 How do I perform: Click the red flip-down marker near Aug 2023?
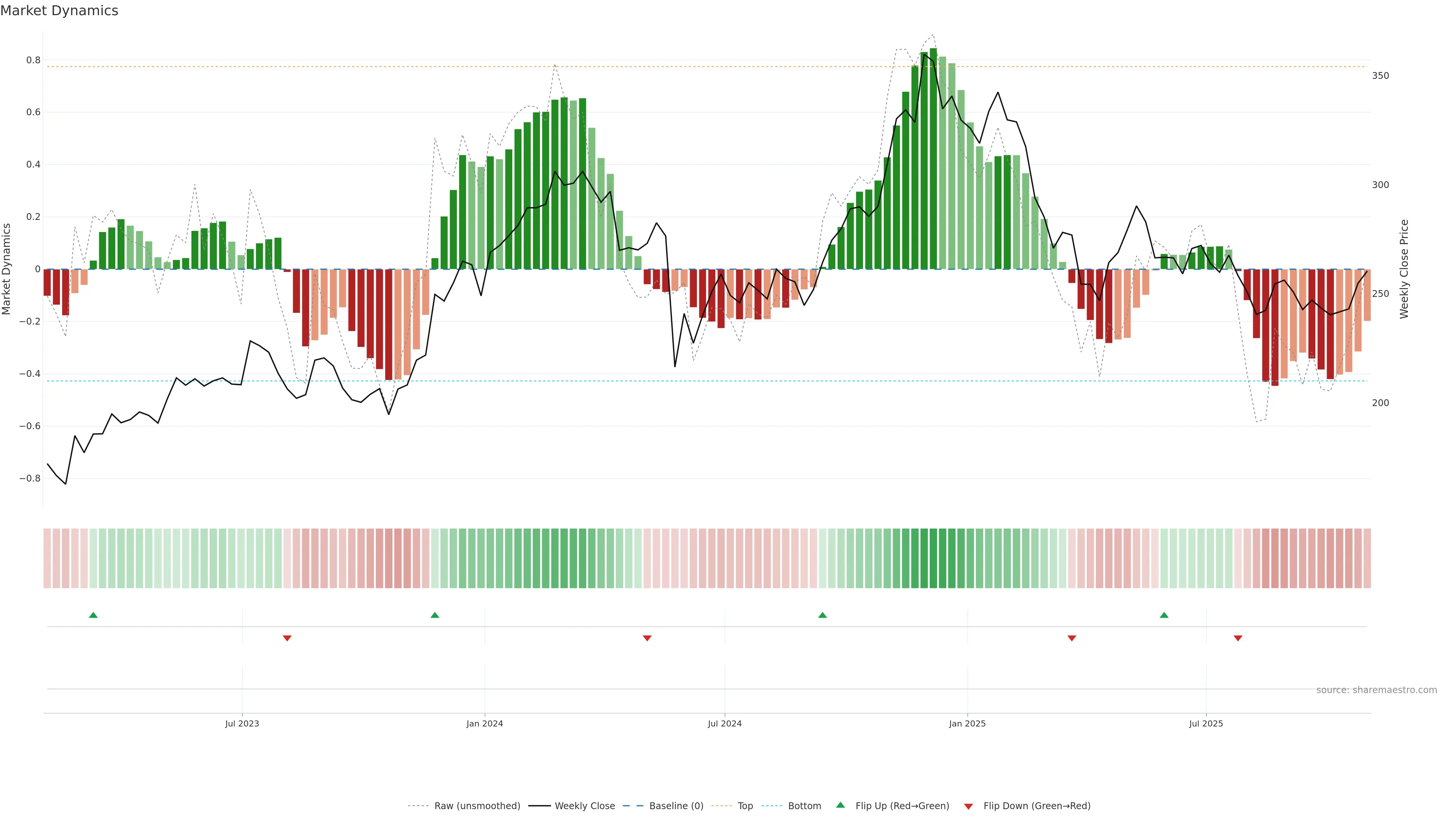(x=287, y=638)
